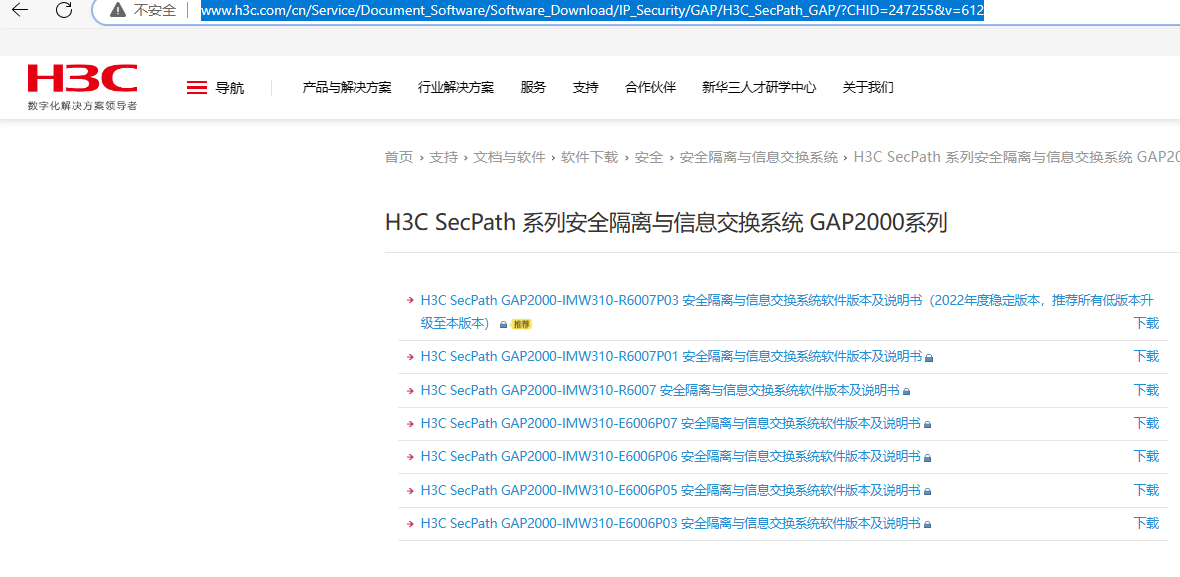Open 关于我们 menu
The height and width of the screenshot is (577, 1180).
coord(868,87)
